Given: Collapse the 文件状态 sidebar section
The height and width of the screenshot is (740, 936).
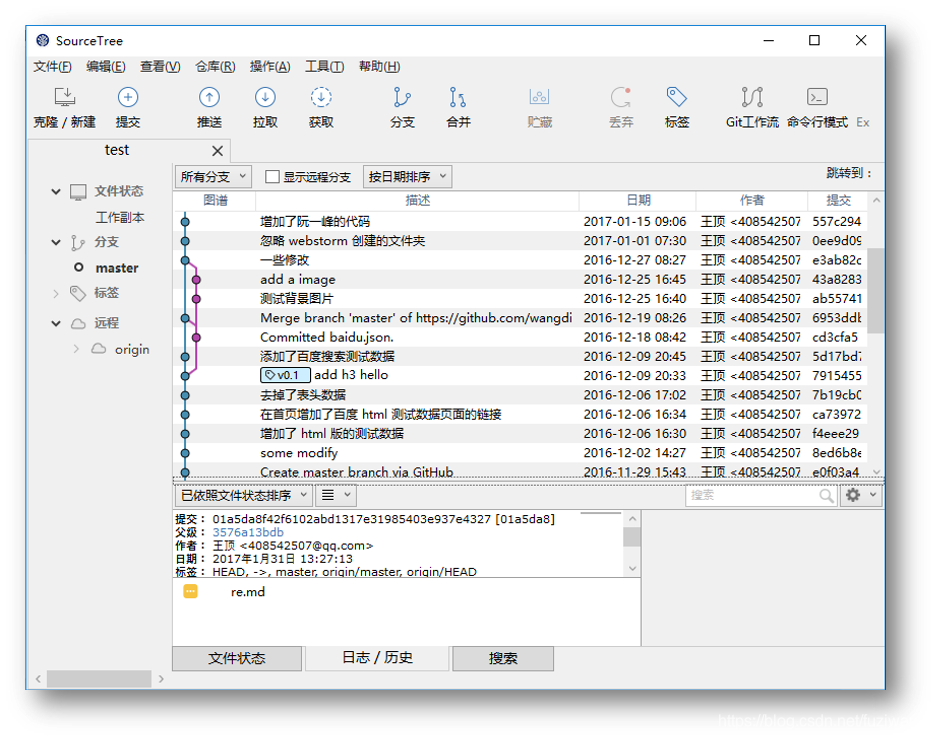Looking at the screenshot, I should click(x=56, y=192).
